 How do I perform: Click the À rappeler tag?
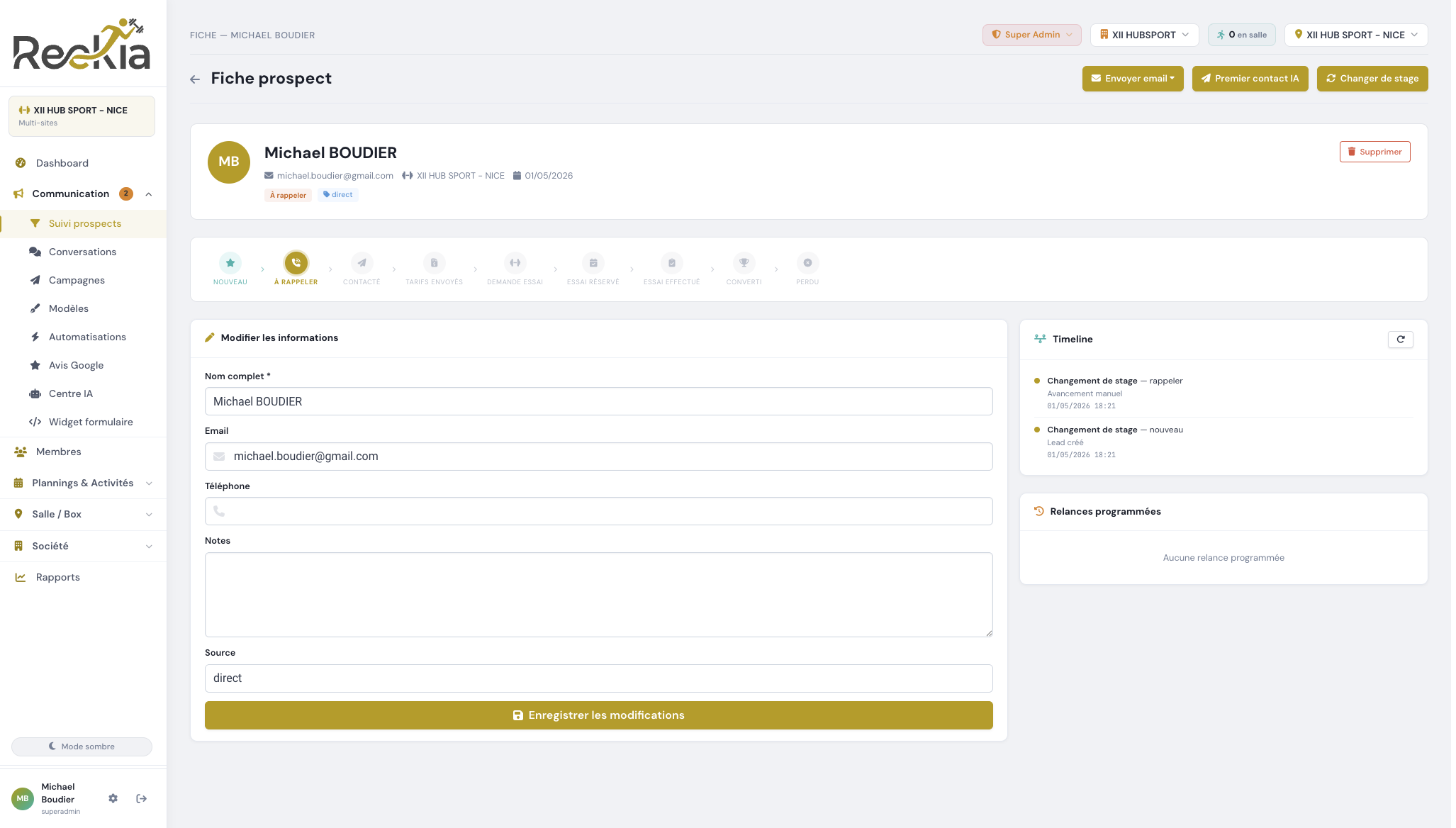[x=288, y=195]
